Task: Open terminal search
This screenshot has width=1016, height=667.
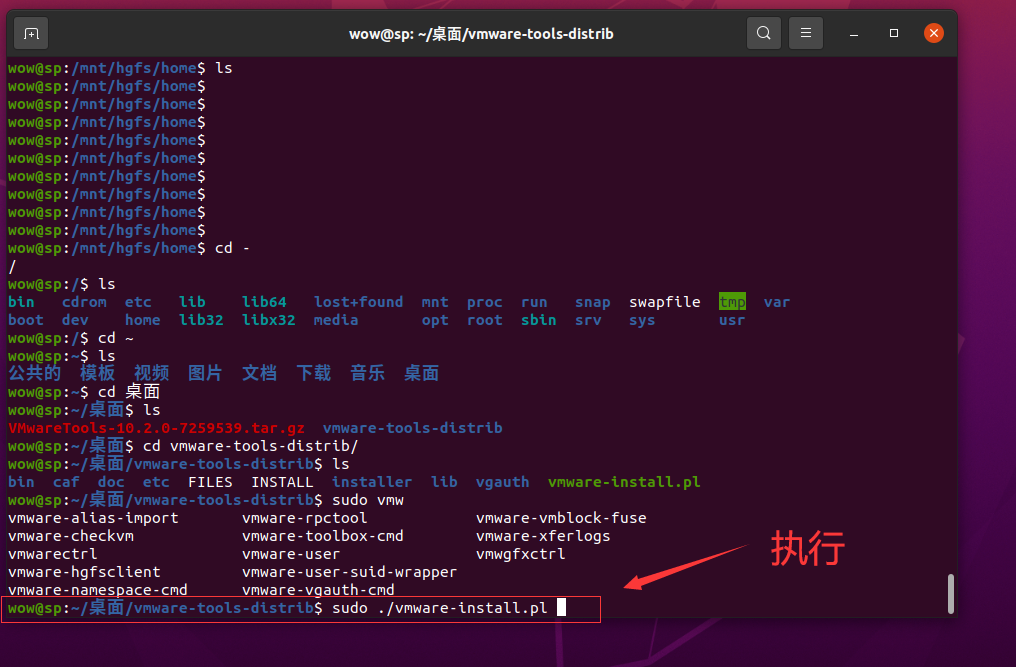Action: click(764, 33)
